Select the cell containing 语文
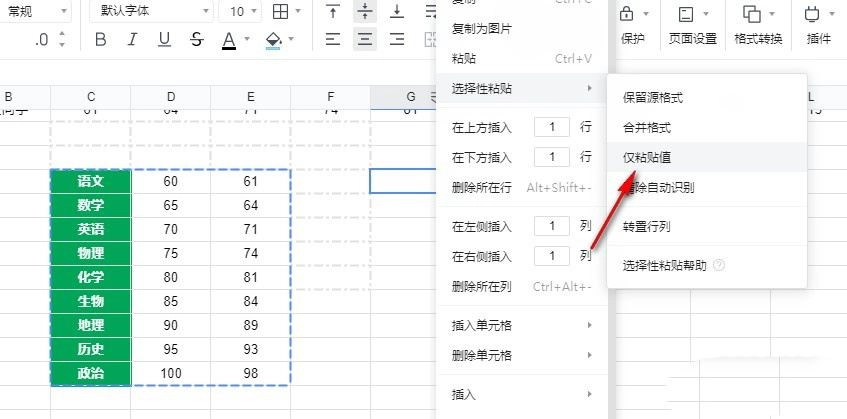 (90, 181)
